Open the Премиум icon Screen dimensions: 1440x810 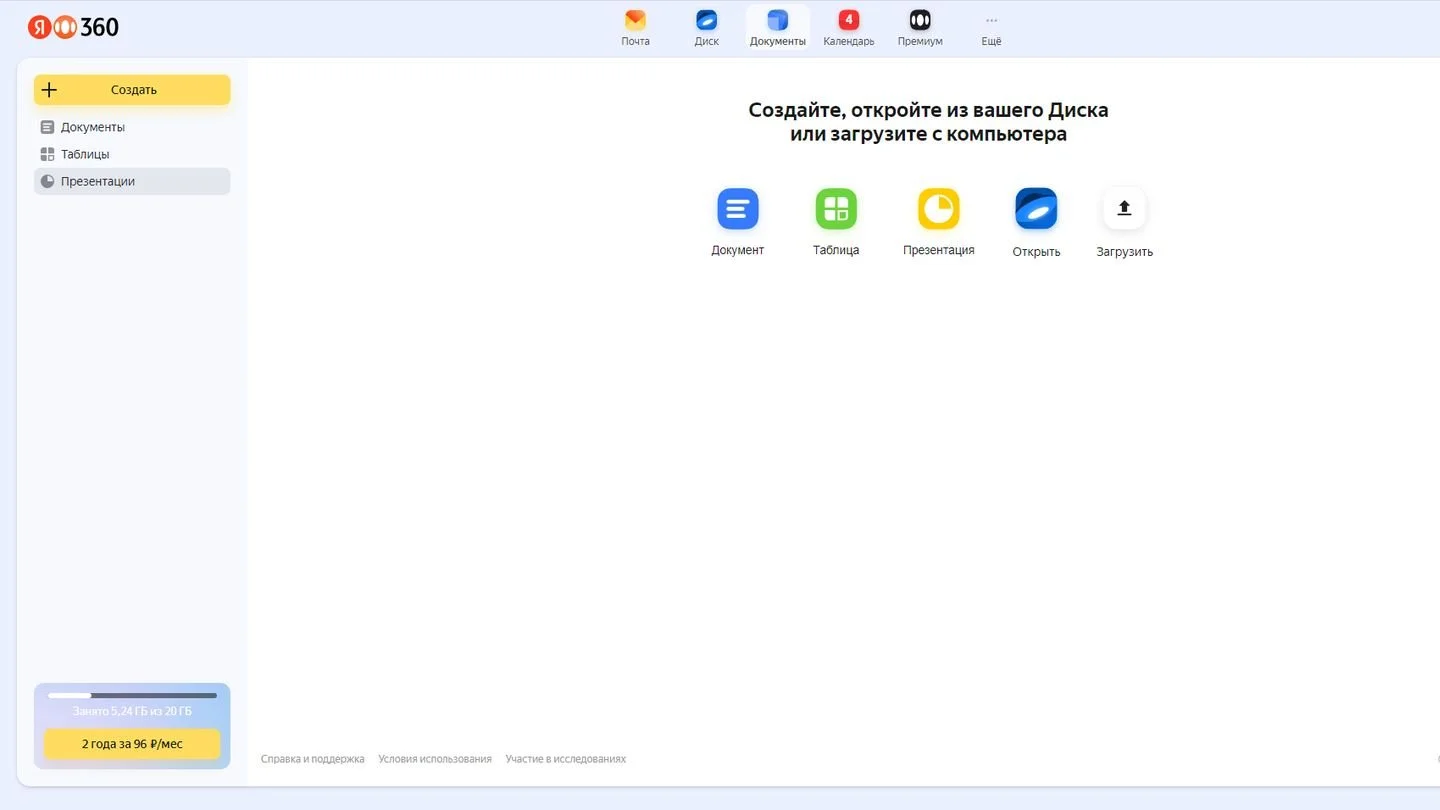pos(920,20)
